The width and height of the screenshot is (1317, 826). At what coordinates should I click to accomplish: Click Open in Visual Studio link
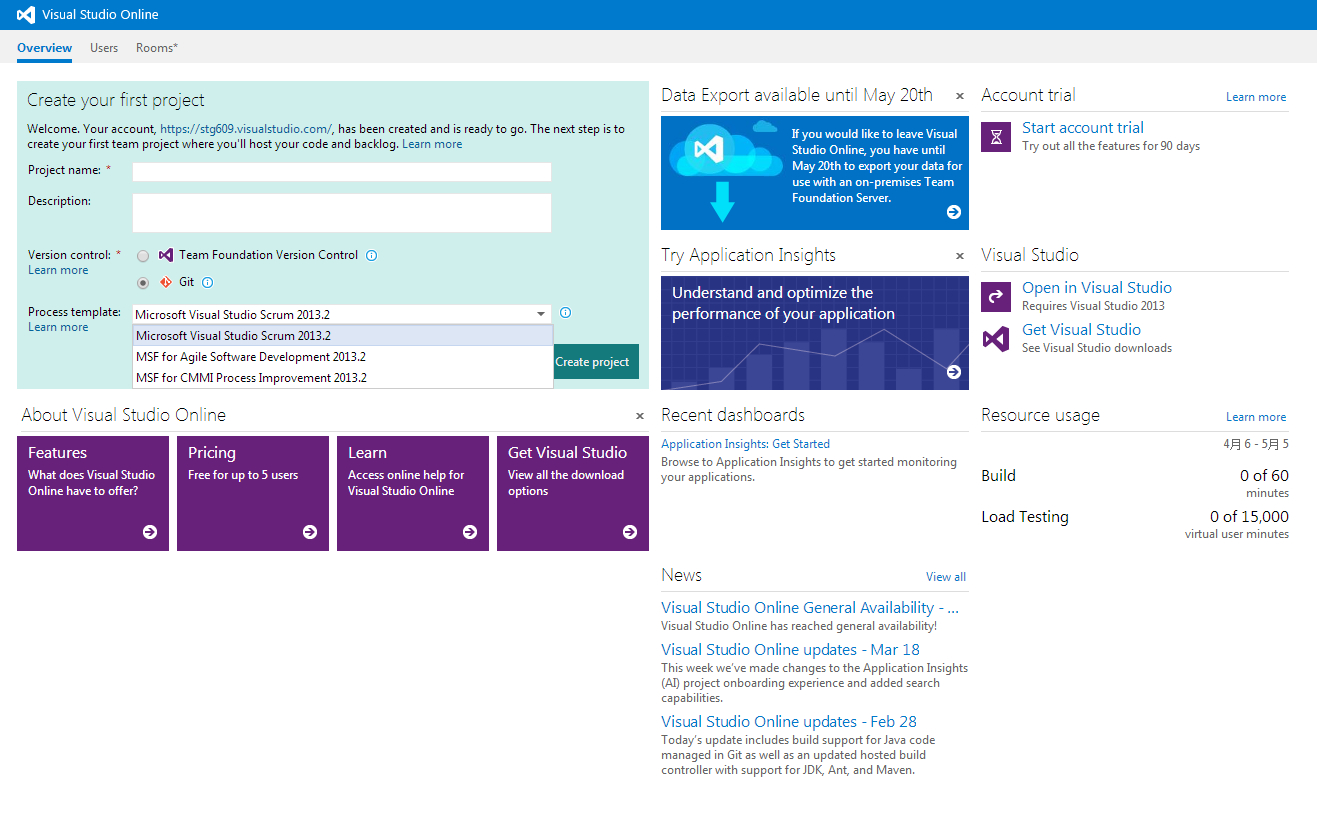coord(1097,288)
